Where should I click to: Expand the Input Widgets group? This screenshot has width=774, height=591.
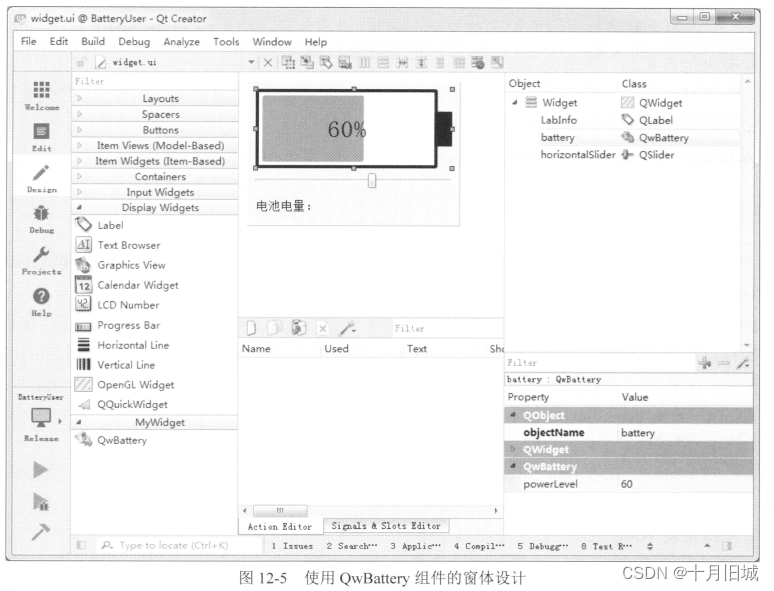click(79, 192)
